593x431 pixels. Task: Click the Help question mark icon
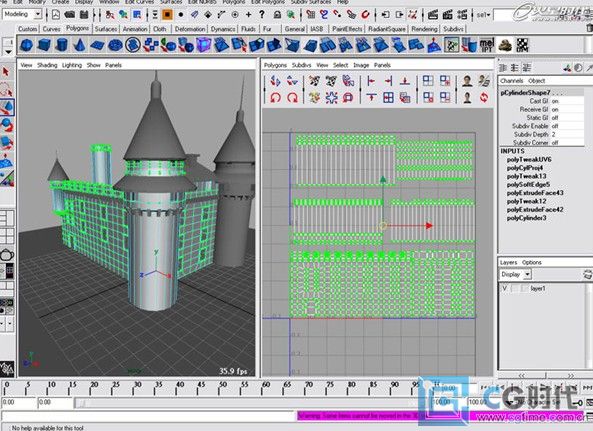click(x=262, y=15)
